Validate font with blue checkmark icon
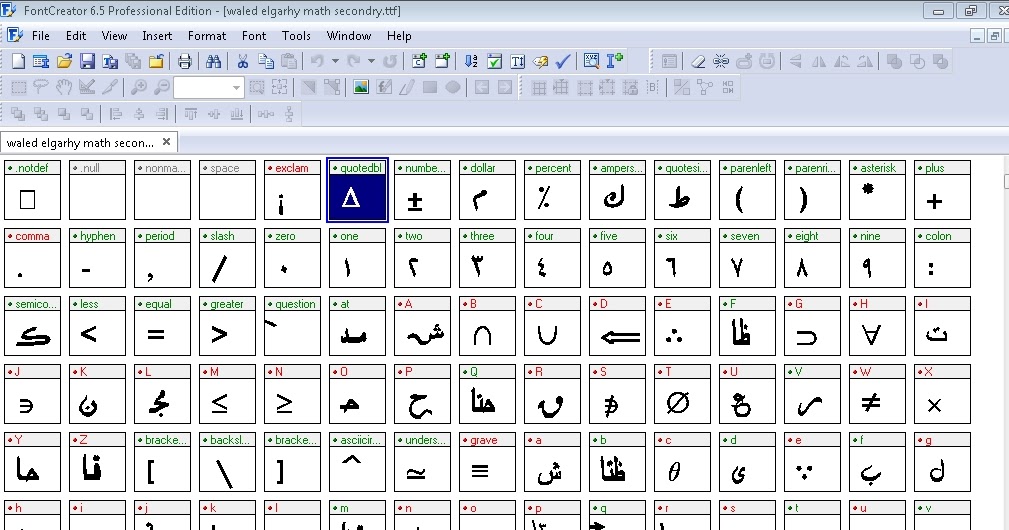Viewport: 1009px width, 530px height. click(563, 62)
